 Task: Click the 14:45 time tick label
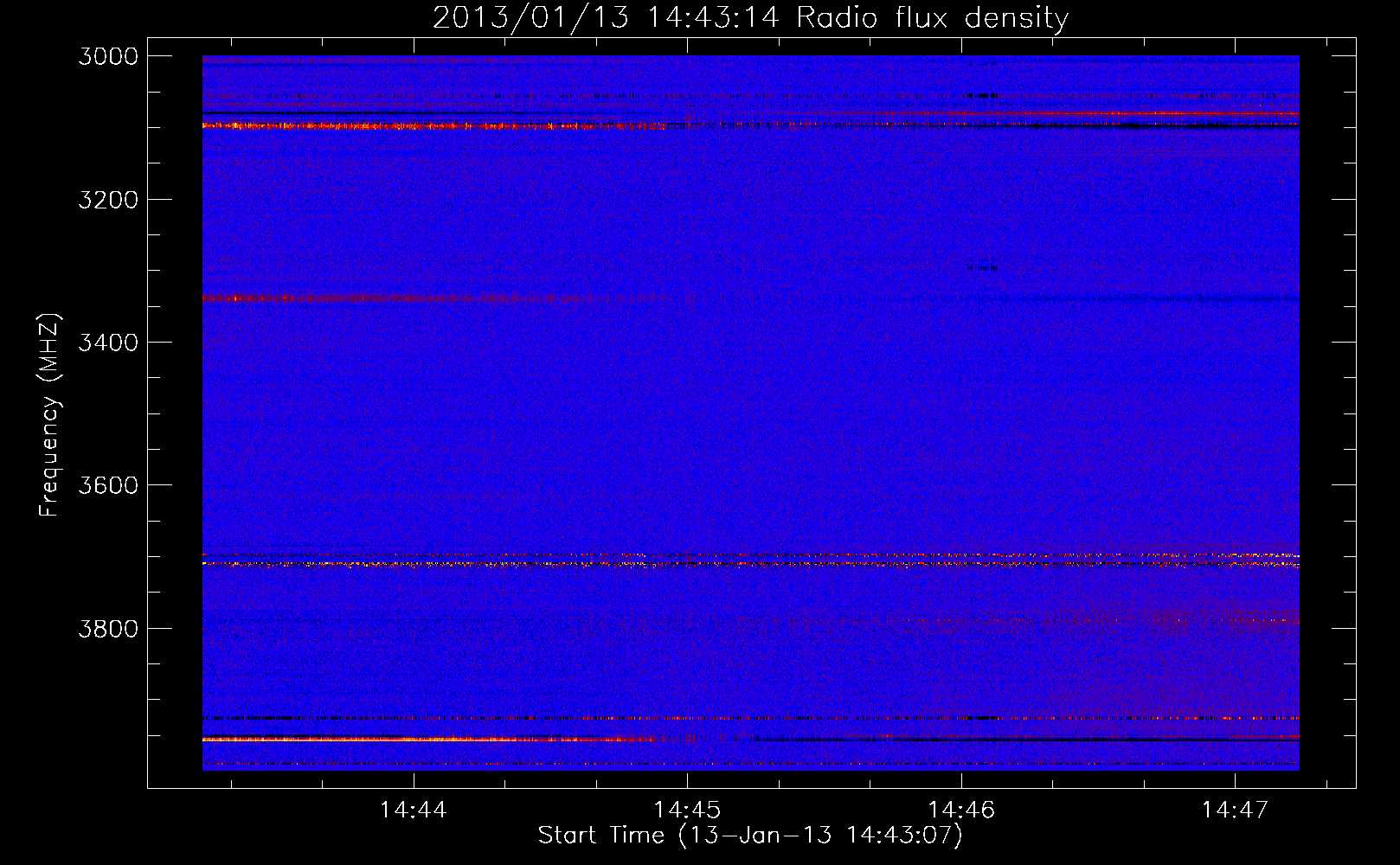687,810
